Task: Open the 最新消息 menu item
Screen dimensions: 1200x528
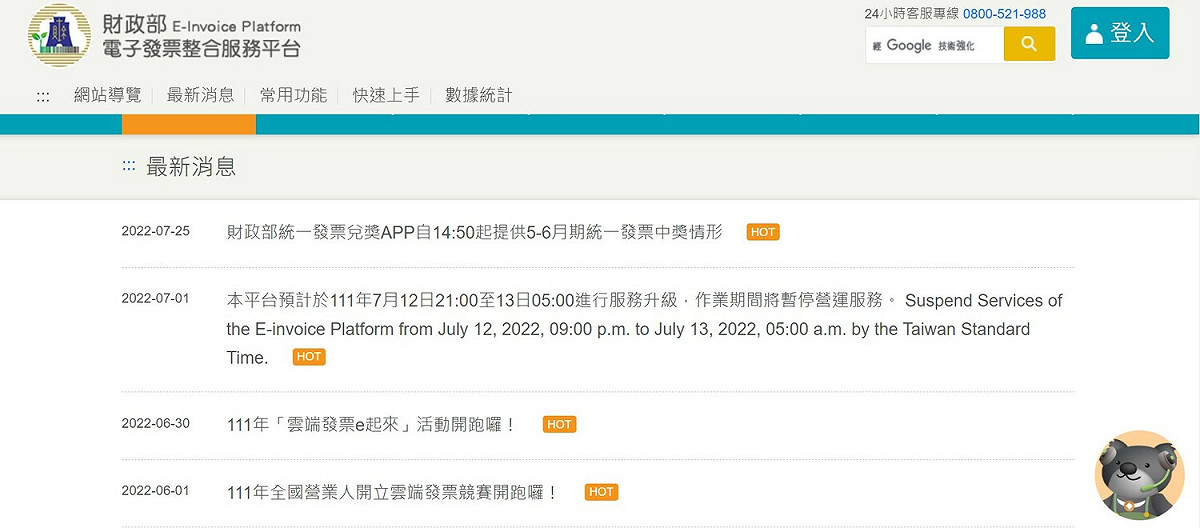Action: pos(201,95)
